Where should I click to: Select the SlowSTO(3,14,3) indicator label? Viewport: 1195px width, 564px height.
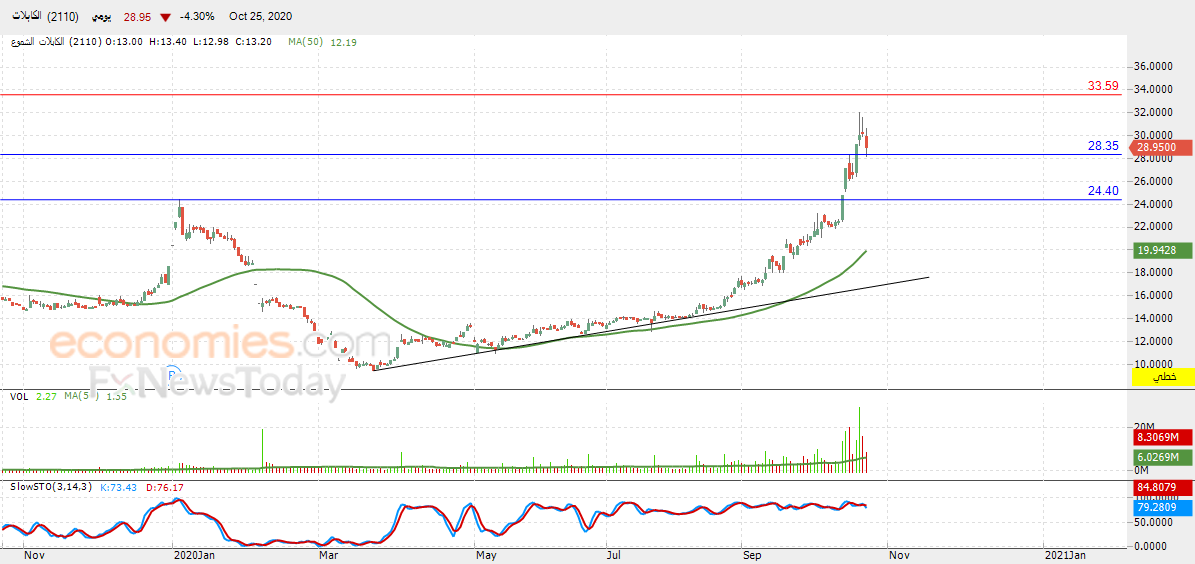[x=48, y=487]
